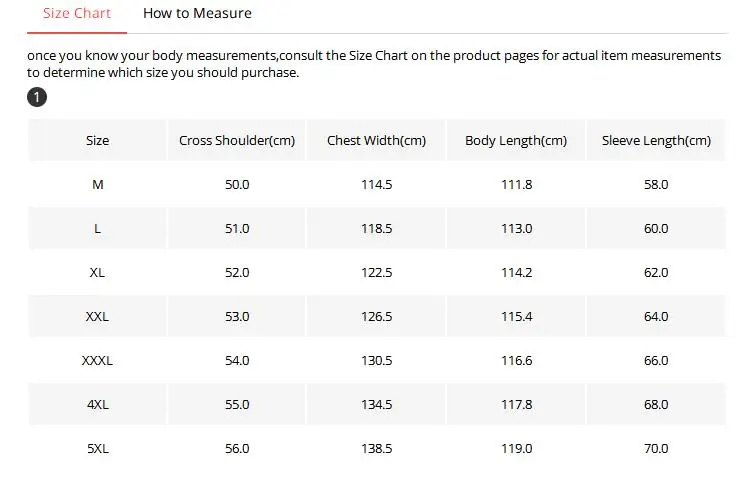Select the Size column header
The image size is (753, 477).
97,140
